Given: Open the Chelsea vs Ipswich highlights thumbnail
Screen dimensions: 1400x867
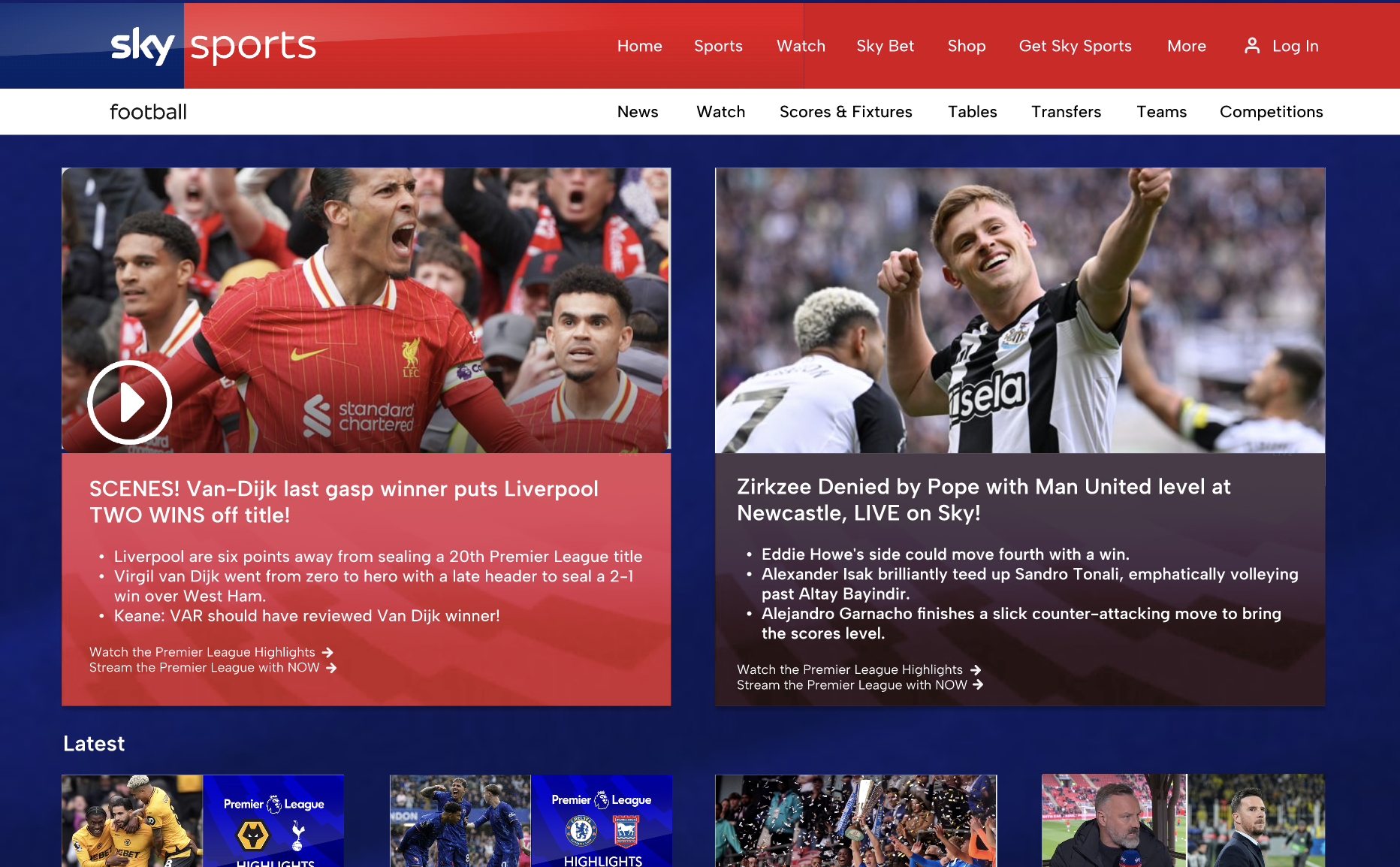Looking at the screenshot, I should pyautogui.click(x=531, y=820).
